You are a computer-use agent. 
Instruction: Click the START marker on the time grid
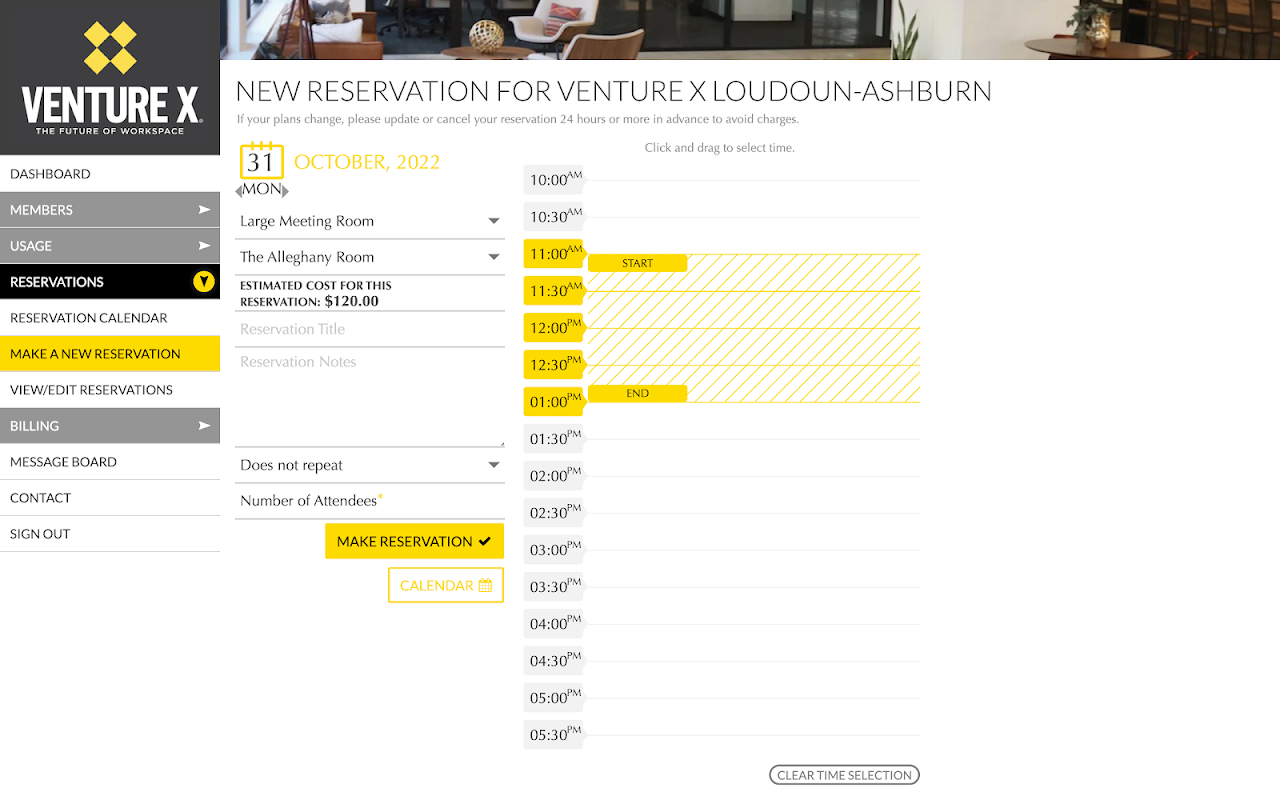[x=637, y=263]
